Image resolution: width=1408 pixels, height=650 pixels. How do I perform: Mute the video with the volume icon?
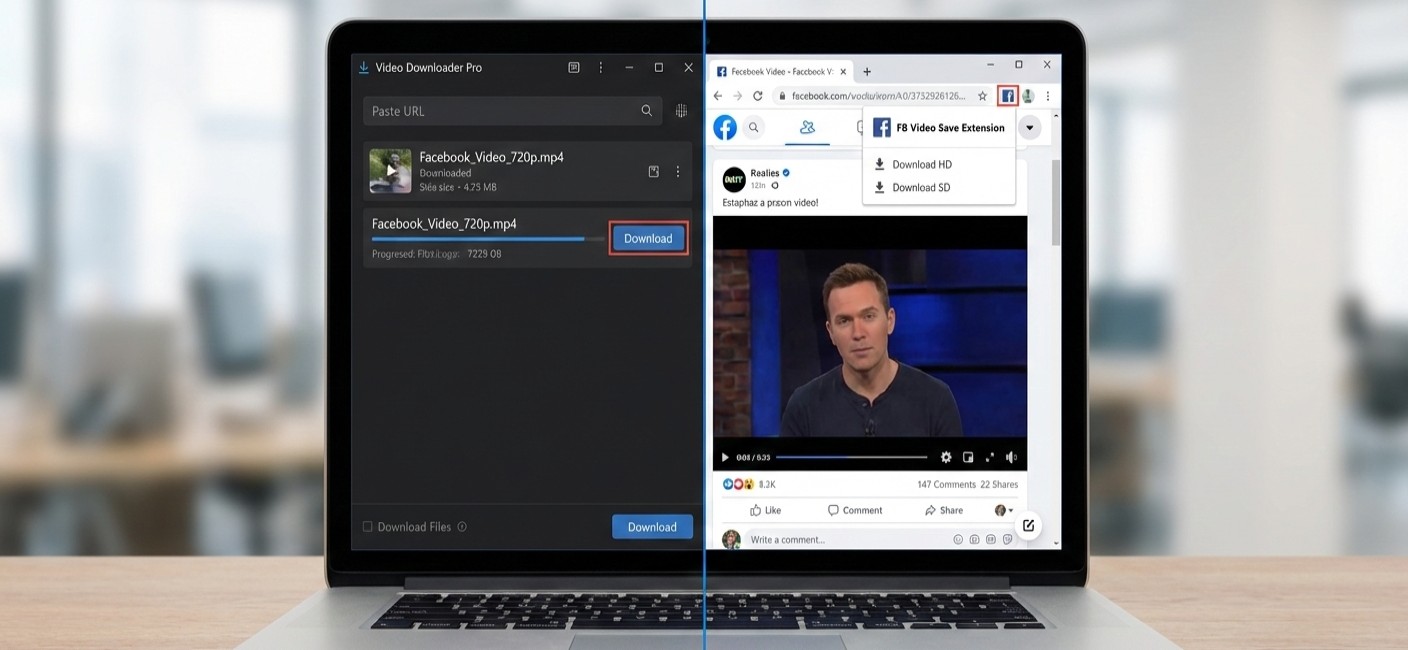(1010, 456)
